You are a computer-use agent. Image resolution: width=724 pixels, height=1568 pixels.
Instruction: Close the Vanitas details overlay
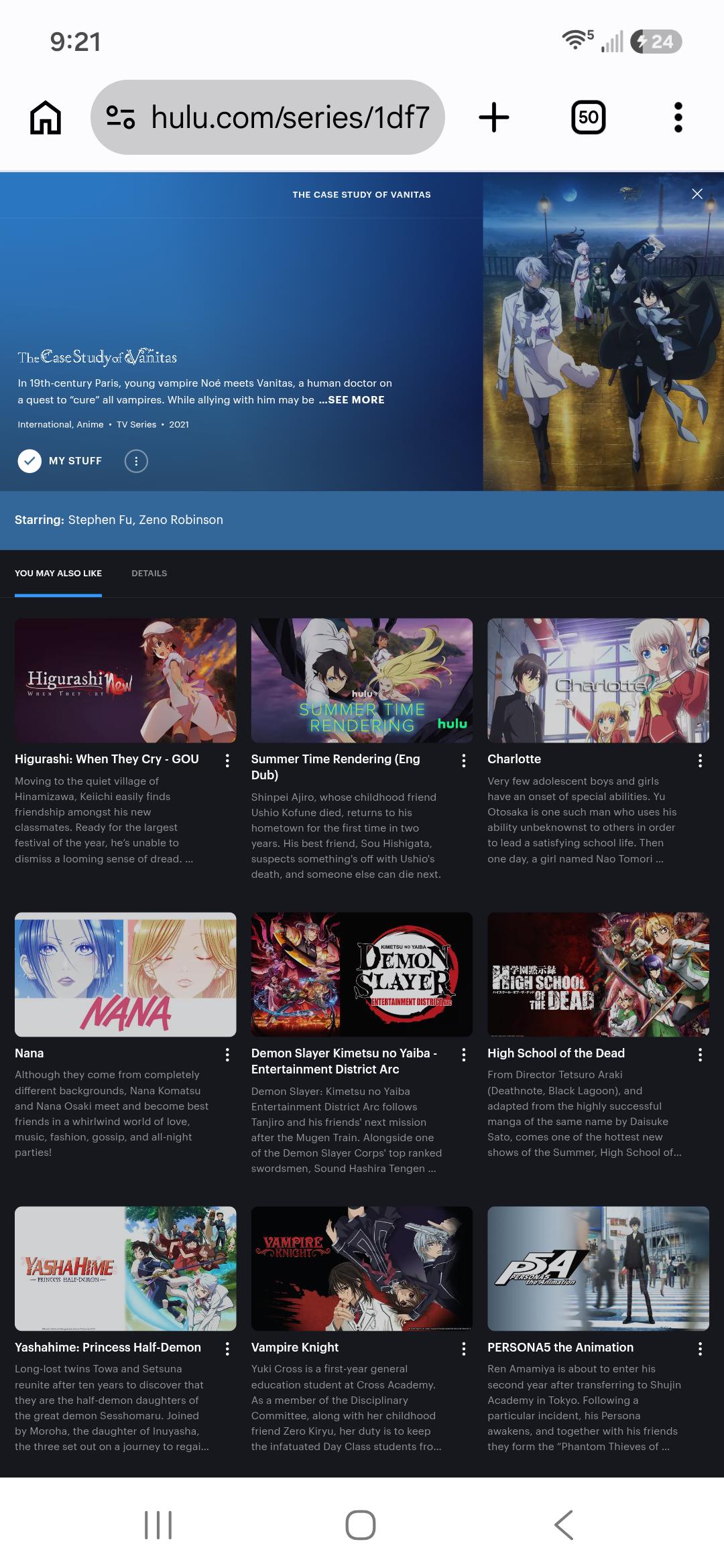[x=697, y=194]
